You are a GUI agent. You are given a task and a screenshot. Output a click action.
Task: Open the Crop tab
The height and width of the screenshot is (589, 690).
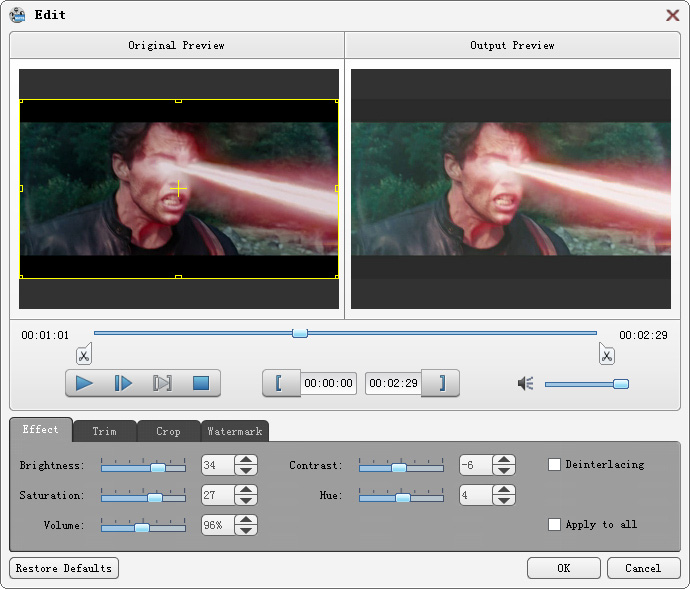tap(169, 431)
